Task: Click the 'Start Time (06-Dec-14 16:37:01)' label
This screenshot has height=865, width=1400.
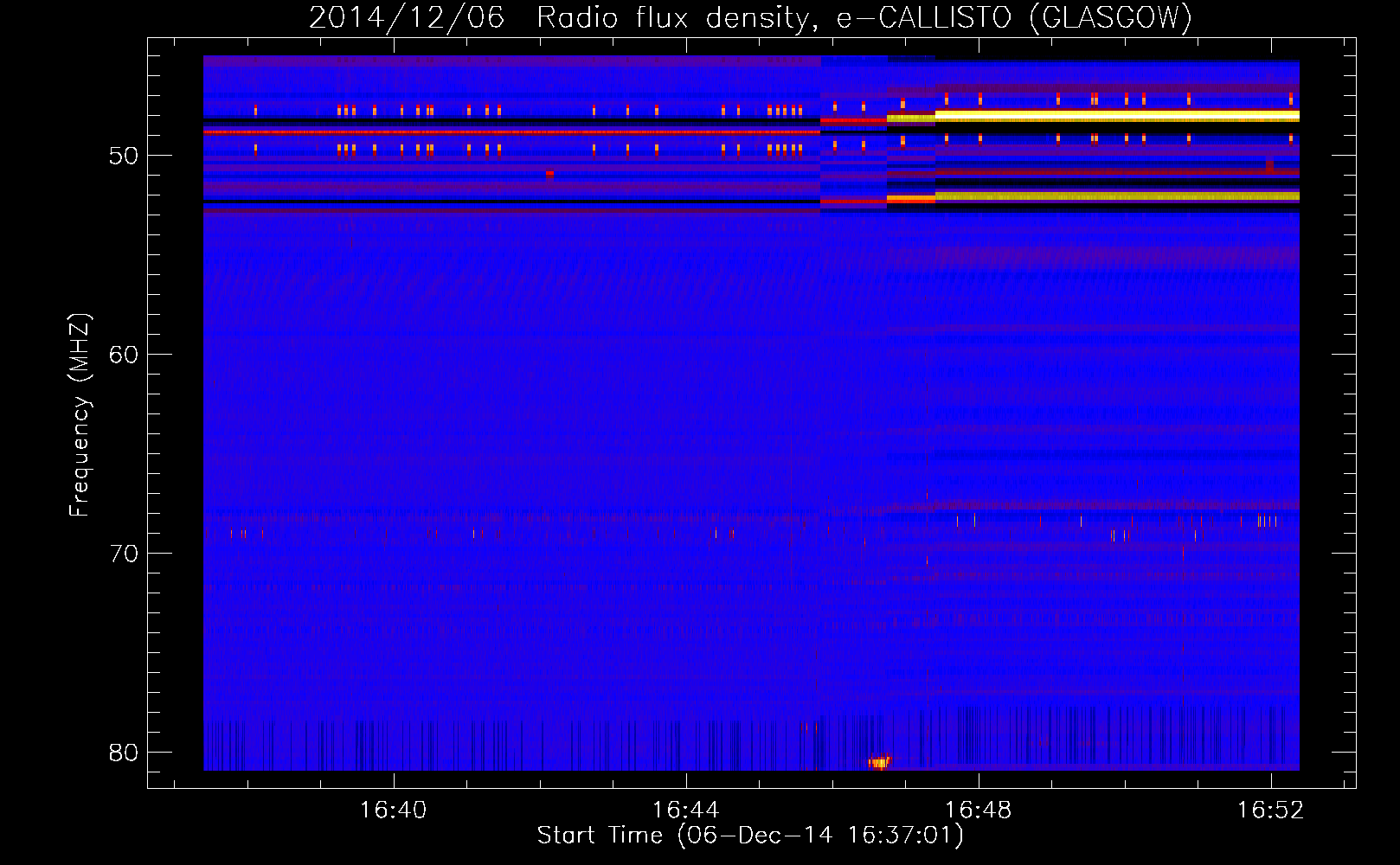Action: 750,836
